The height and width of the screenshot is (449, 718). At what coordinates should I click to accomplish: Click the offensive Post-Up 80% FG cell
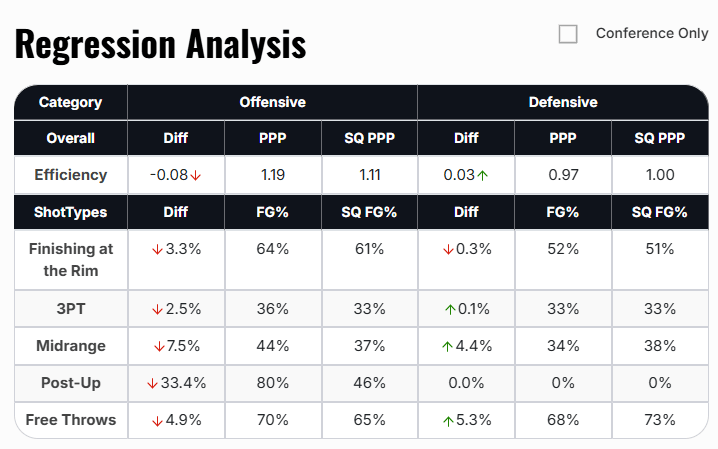click(x=274, y=383)
